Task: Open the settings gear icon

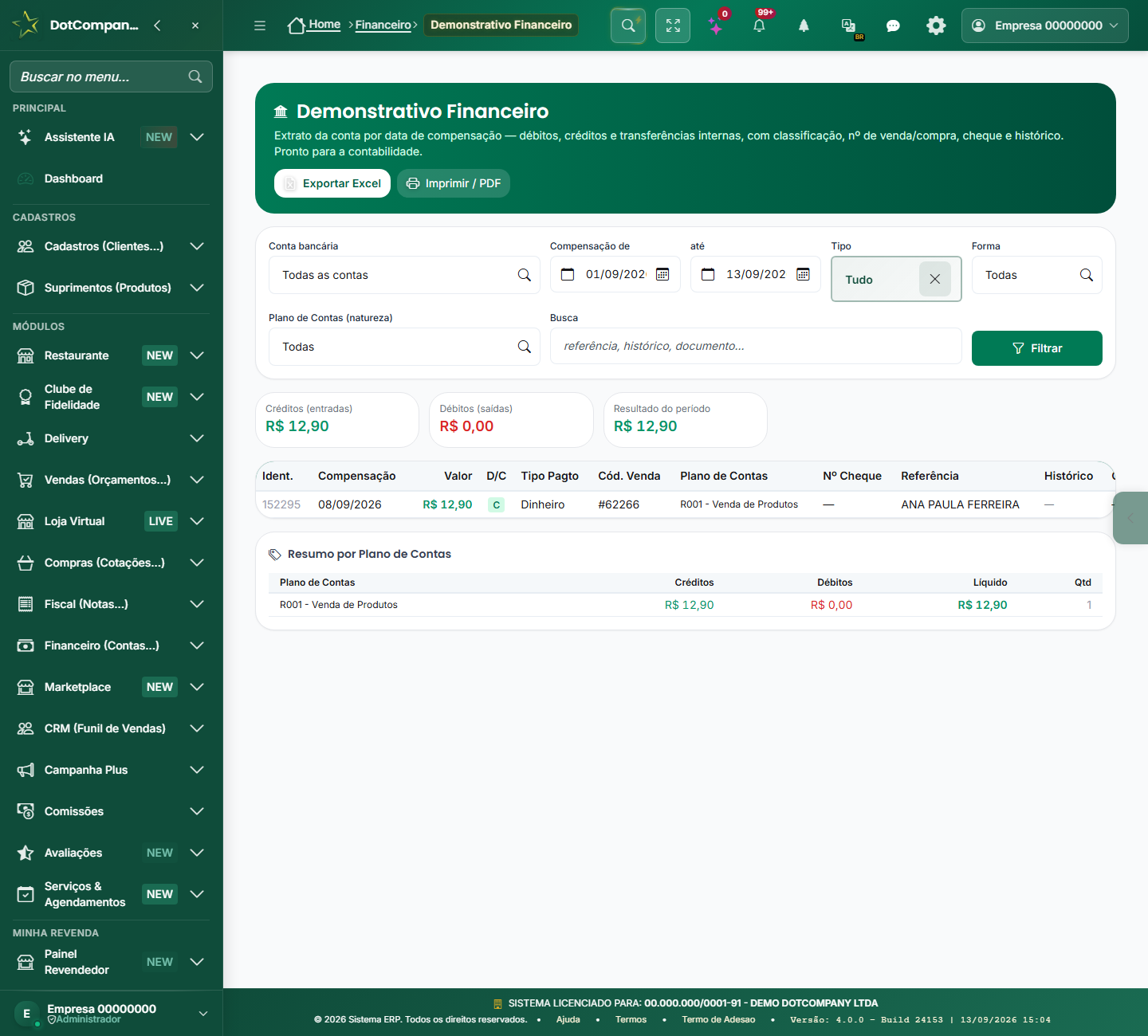Action: coord(936,26)
